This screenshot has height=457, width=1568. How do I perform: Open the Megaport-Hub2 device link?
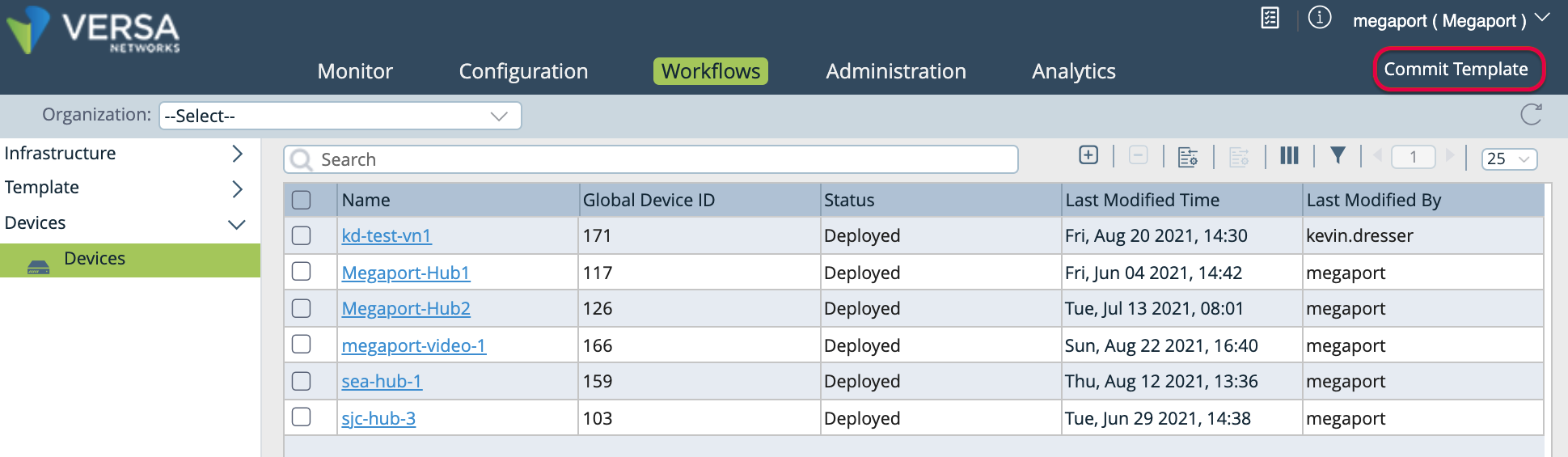click(406, 308)
